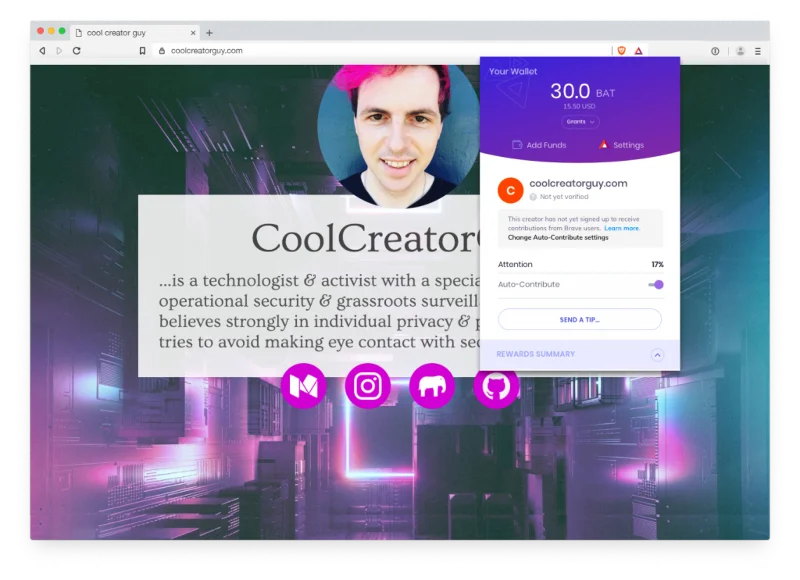Open the Brave Rewards triangle icon
800x580 pixels.
[638, 50]
